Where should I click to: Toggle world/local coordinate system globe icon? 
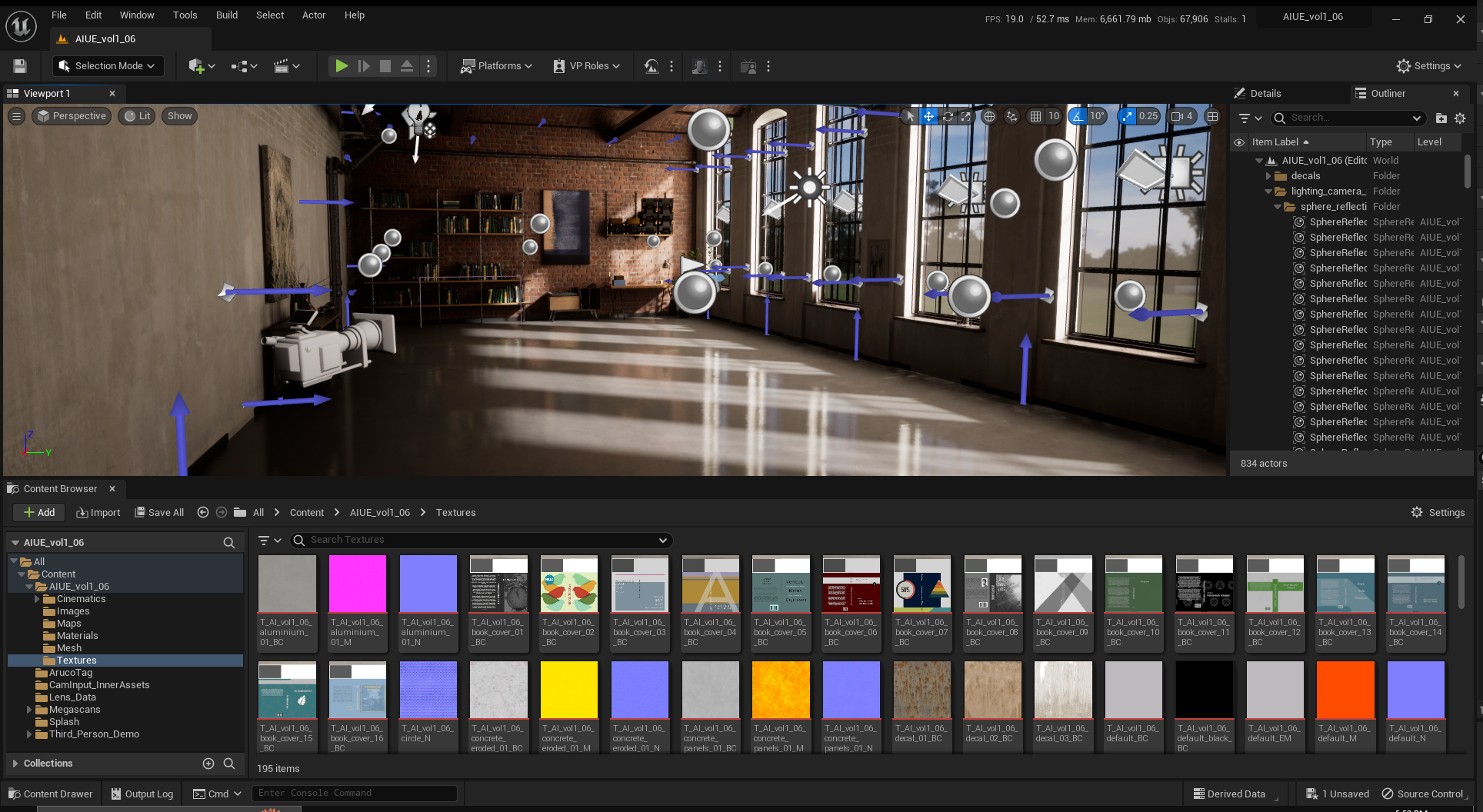click(x=989, y=116)
